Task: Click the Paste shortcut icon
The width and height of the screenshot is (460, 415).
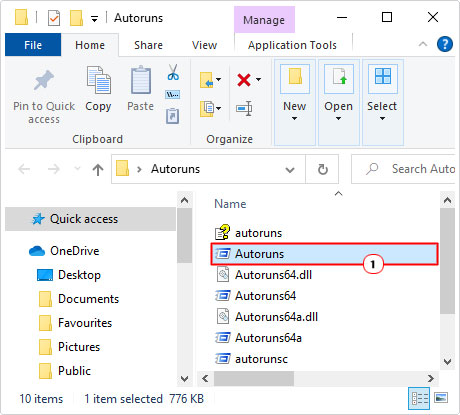Action: click(x=173, y=116)
